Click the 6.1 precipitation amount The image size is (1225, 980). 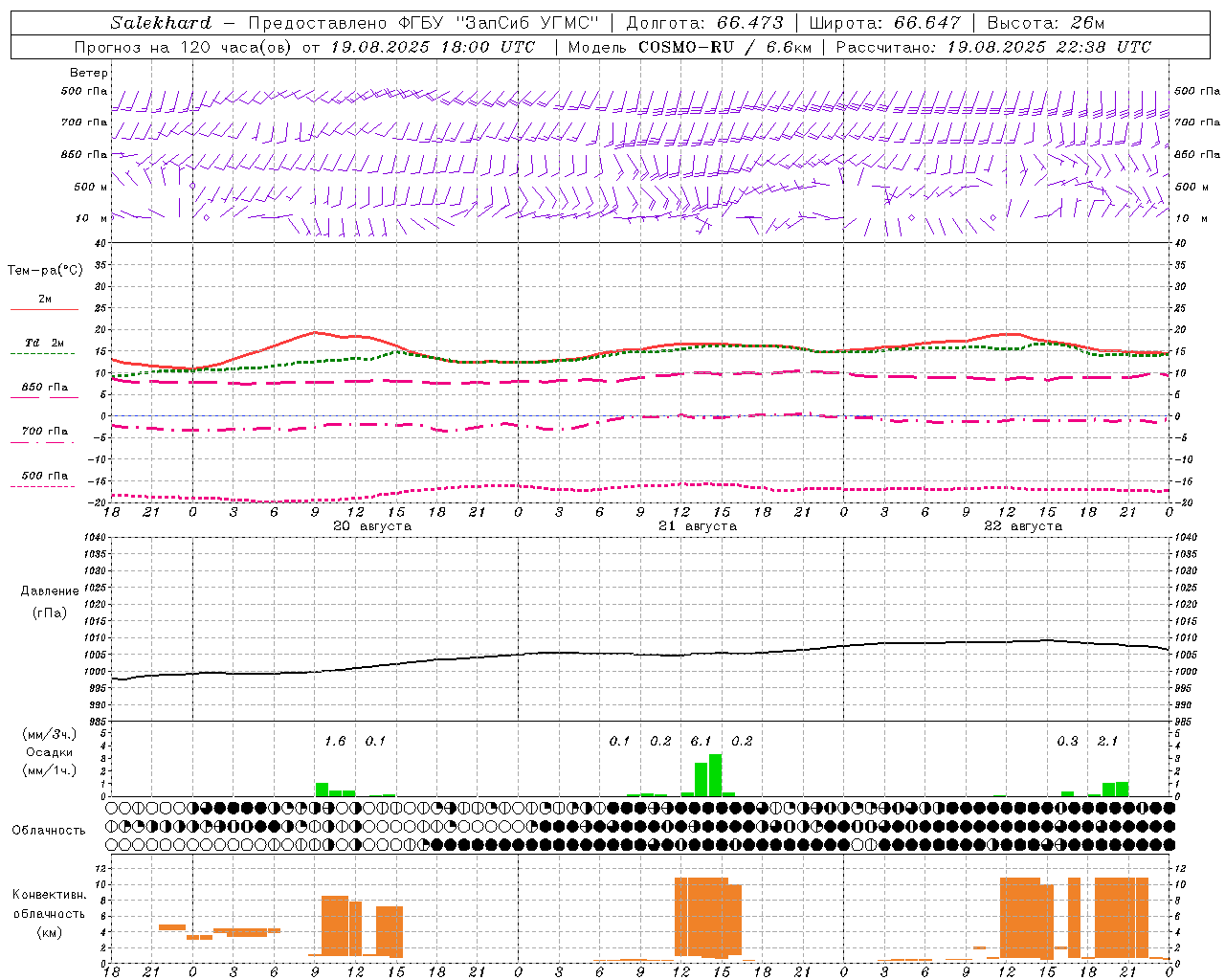(701, 741)
